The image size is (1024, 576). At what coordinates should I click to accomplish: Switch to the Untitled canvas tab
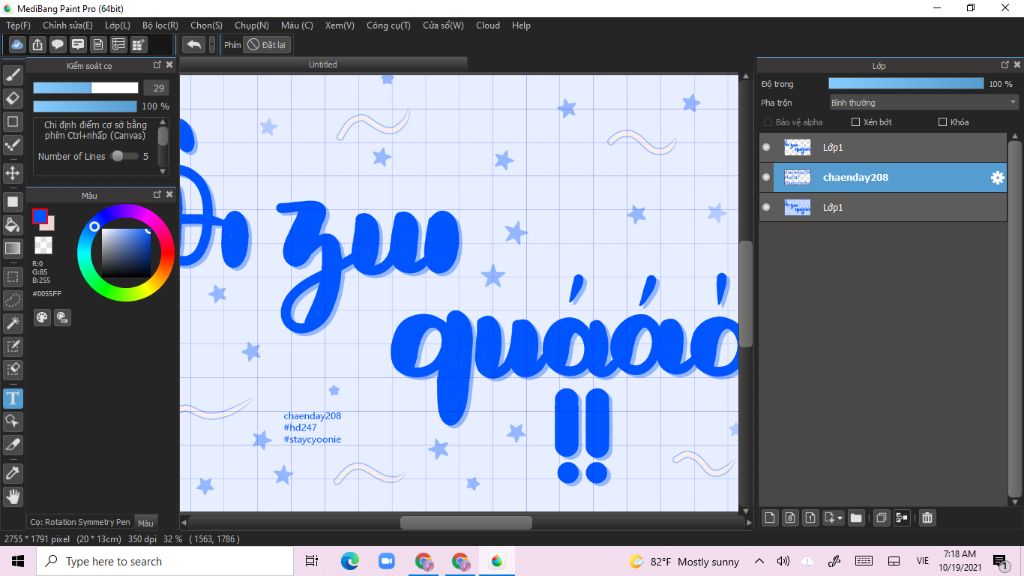pos(323,64)
